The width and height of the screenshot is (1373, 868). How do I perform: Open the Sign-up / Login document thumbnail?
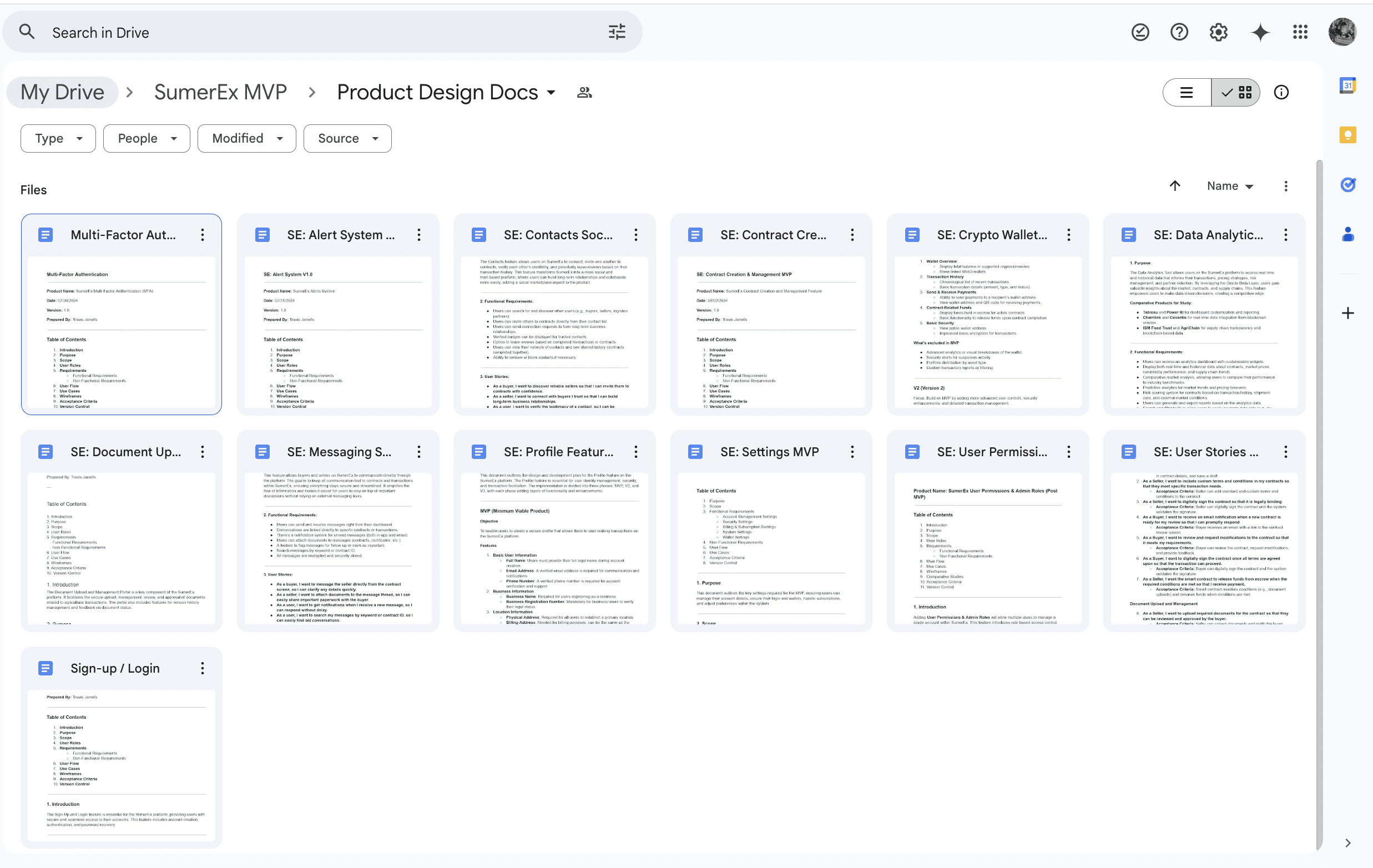click(122, 764)
